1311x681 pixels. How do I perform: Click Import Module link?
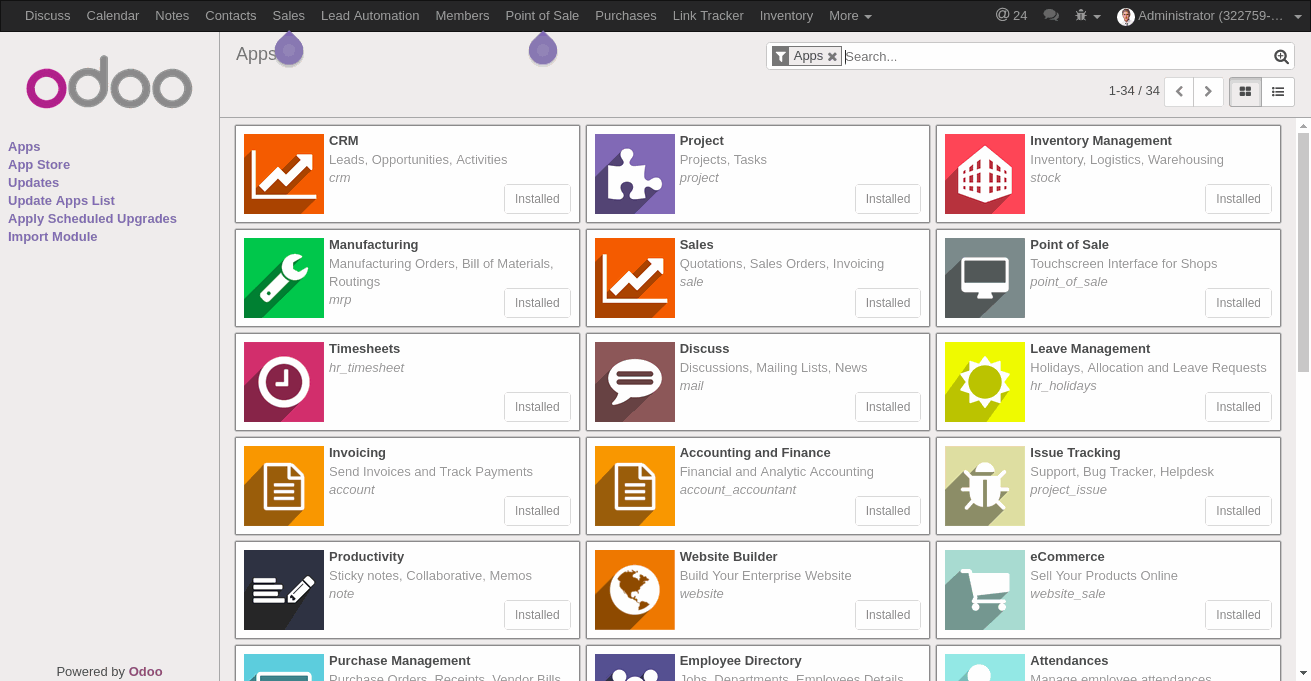pyautogui.click(x=53, y=237)
